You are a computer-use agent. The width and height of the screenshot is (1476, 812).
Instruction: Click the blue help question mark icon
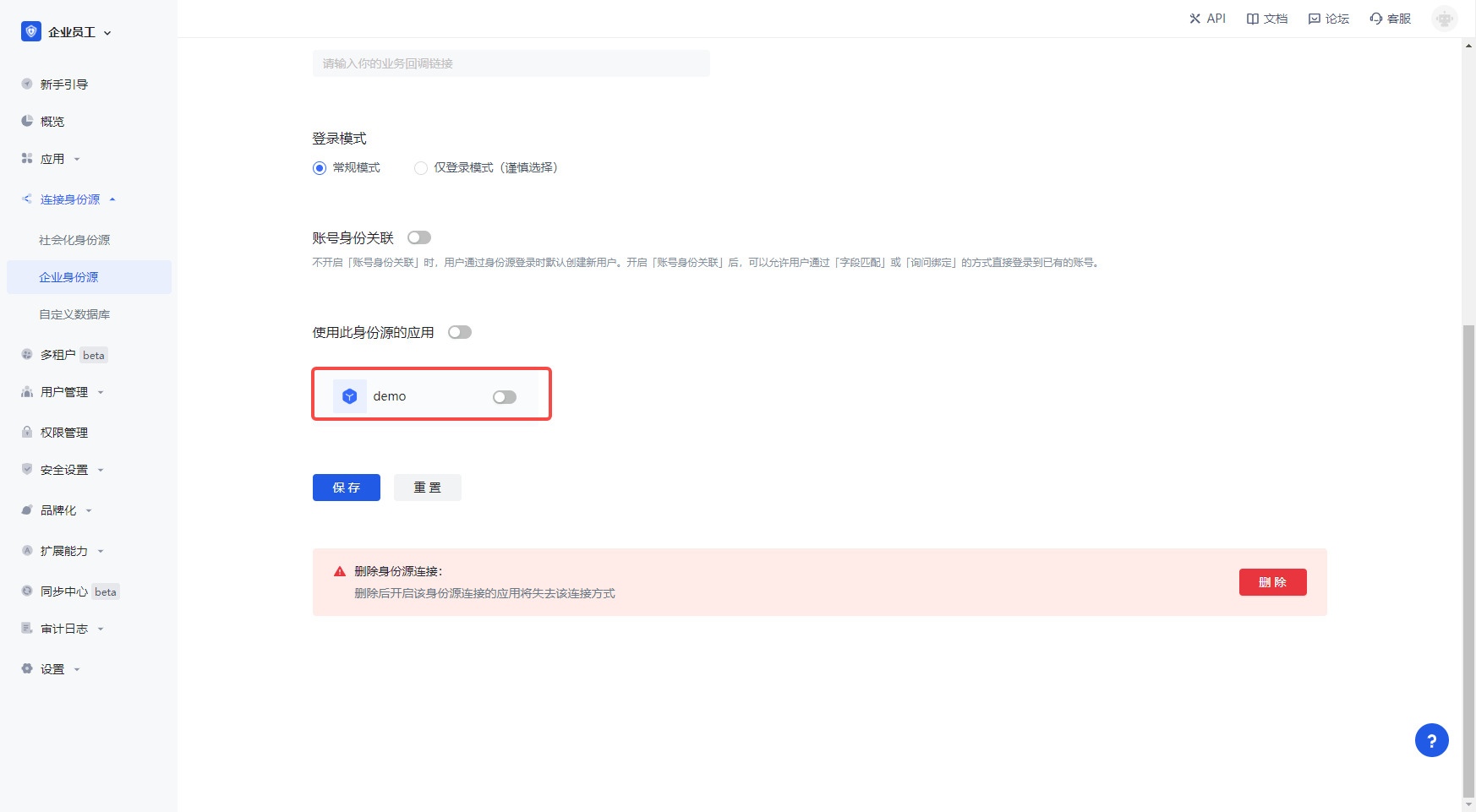click(x=1431, y=740)
